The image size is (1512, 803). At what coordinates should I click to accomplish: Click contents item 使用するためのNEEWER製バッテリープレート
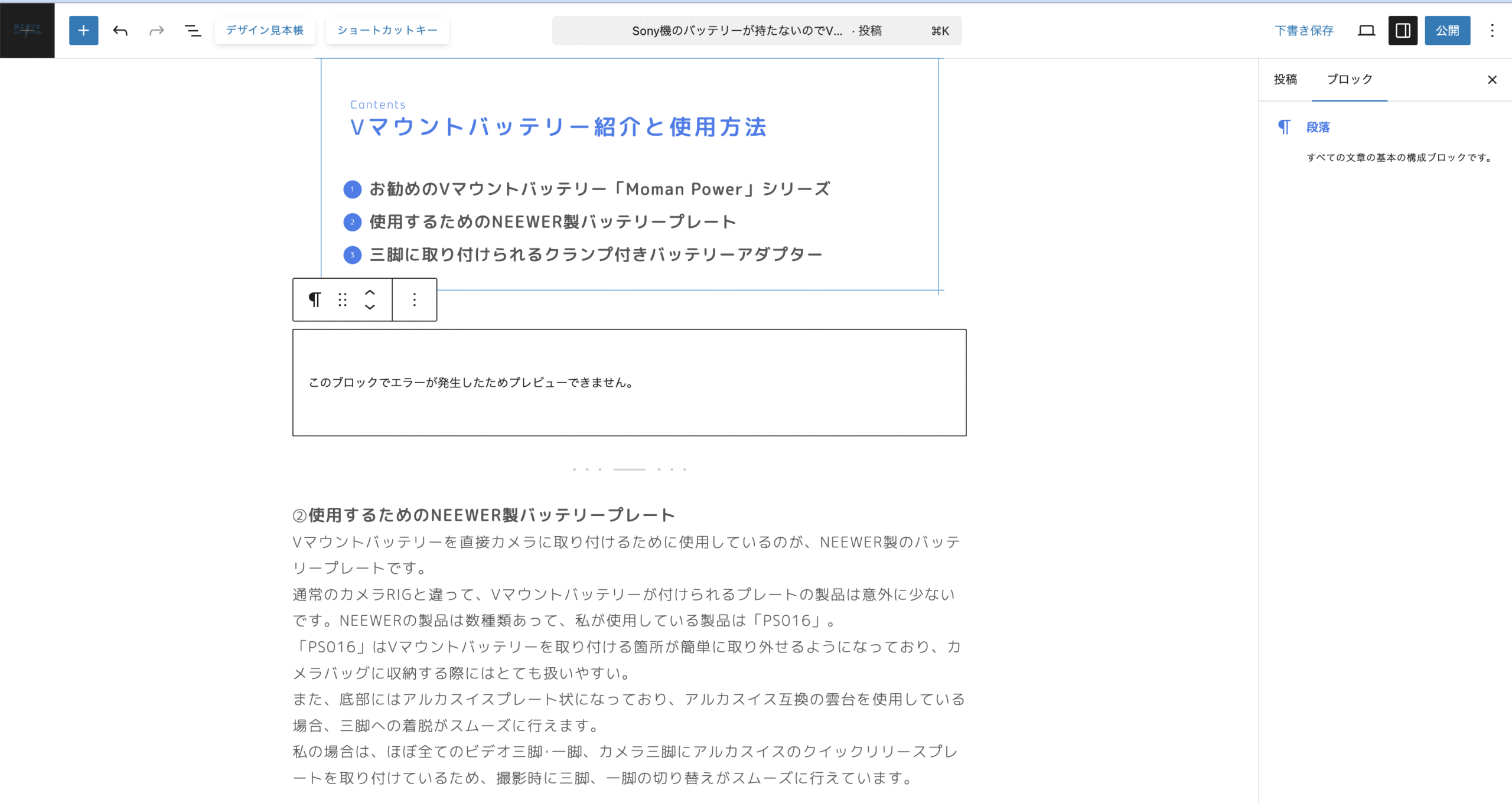pyautogui.click(x=552, y=222)
